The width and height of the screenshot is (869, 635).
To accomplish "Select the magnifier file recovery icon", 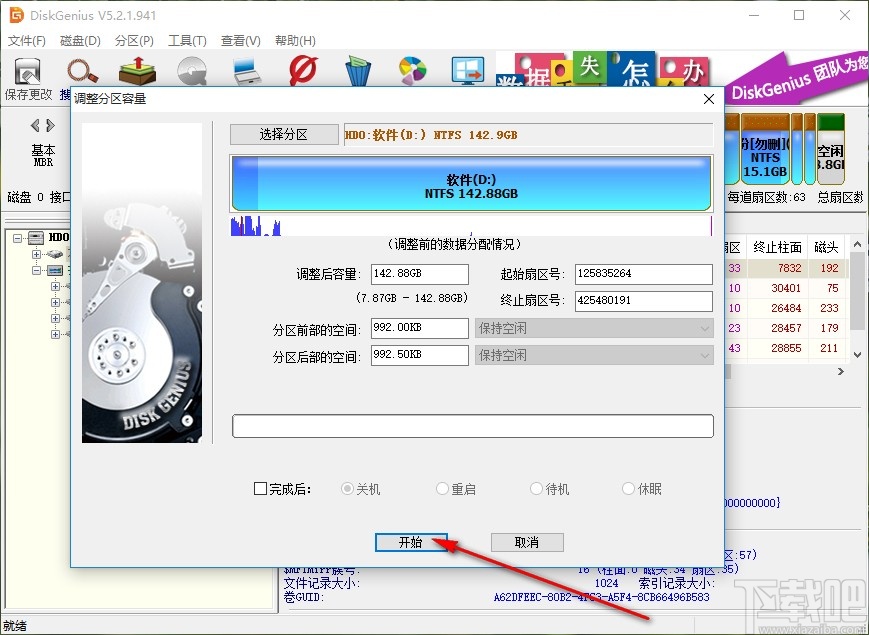I will pyautogui.click(x=81, y=72).
